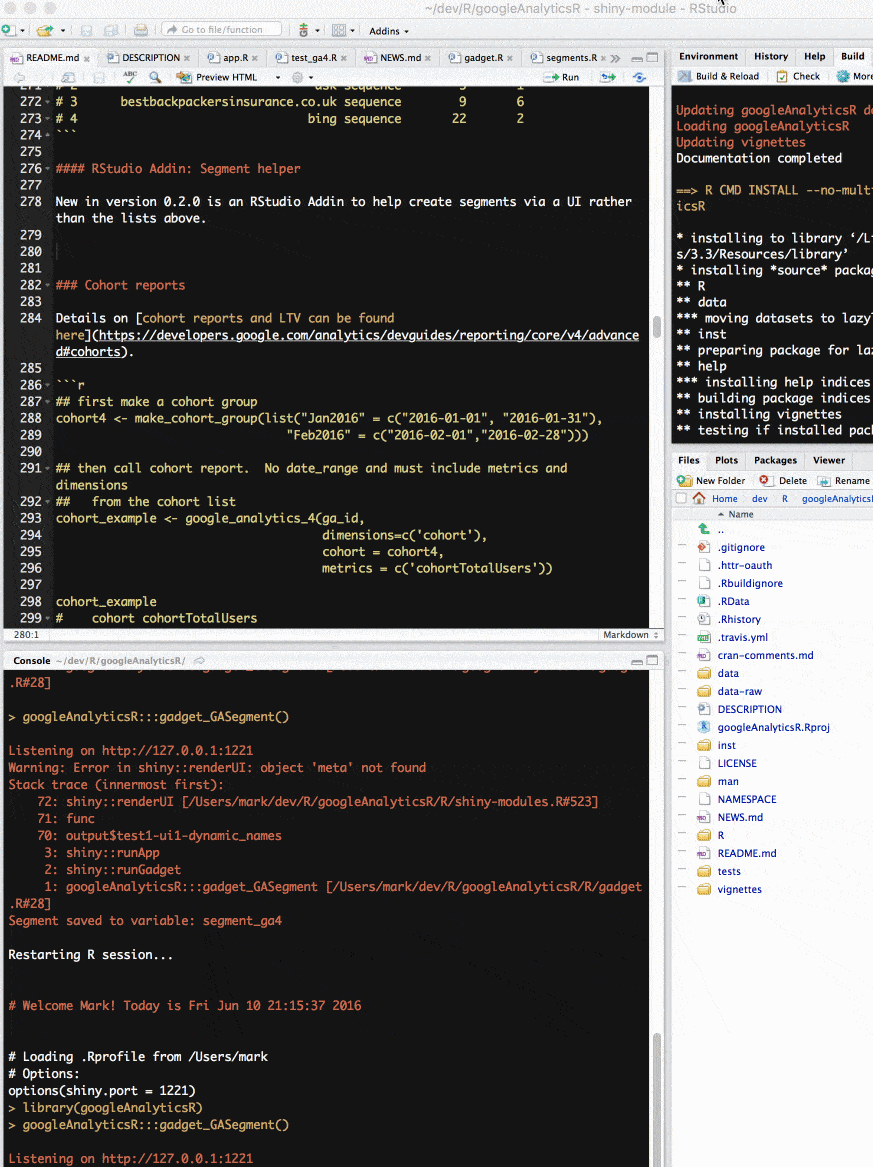
Task: Click the view current console directory arrow
Action: pyautogui.click(x=199, y=660)
